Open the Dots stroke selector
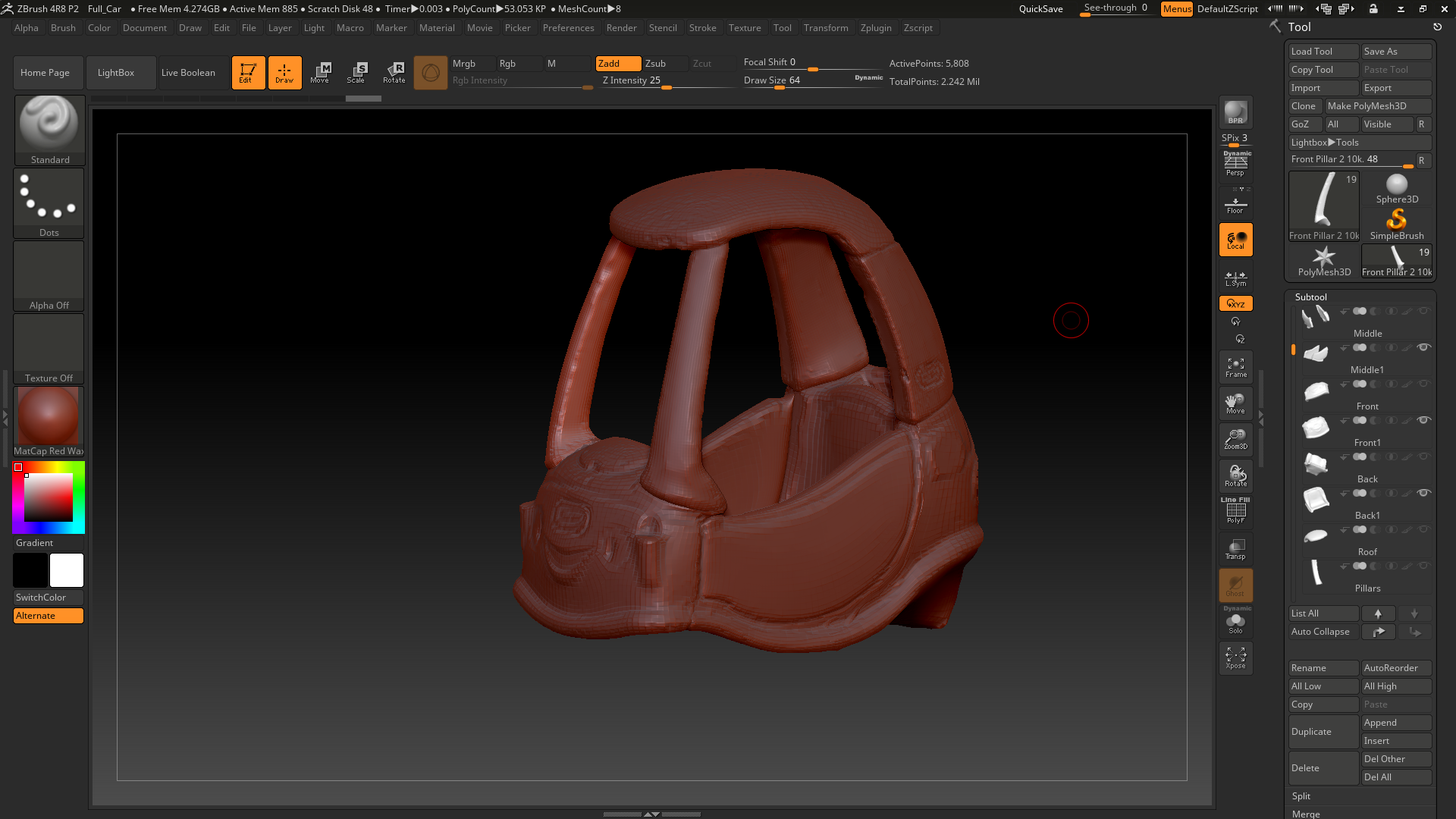1456x819 pixels. tap(49, 202)
